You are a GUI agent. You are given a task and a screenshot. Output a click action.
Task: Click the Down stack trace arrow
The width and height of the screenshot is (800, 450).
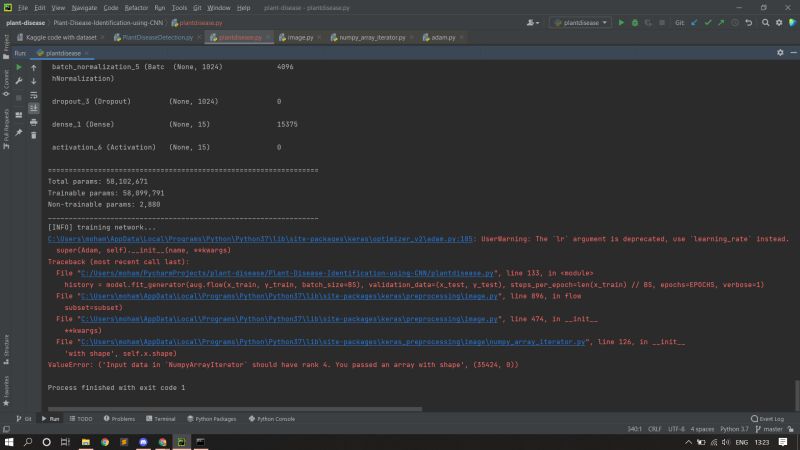[x=34, y=81]
